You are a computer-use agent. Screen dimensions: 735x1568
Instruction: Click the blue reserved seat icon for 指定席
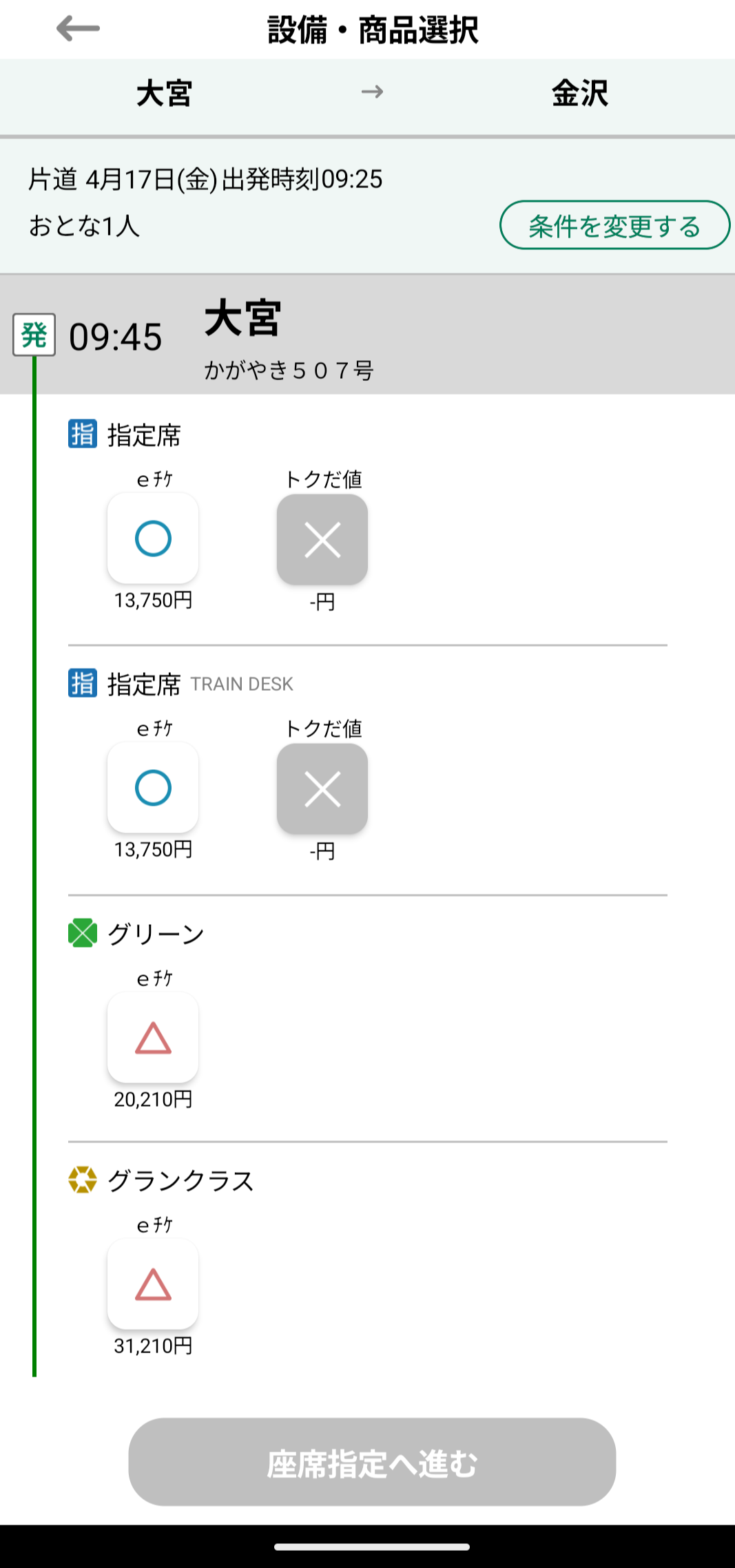[x=83, y=435]
